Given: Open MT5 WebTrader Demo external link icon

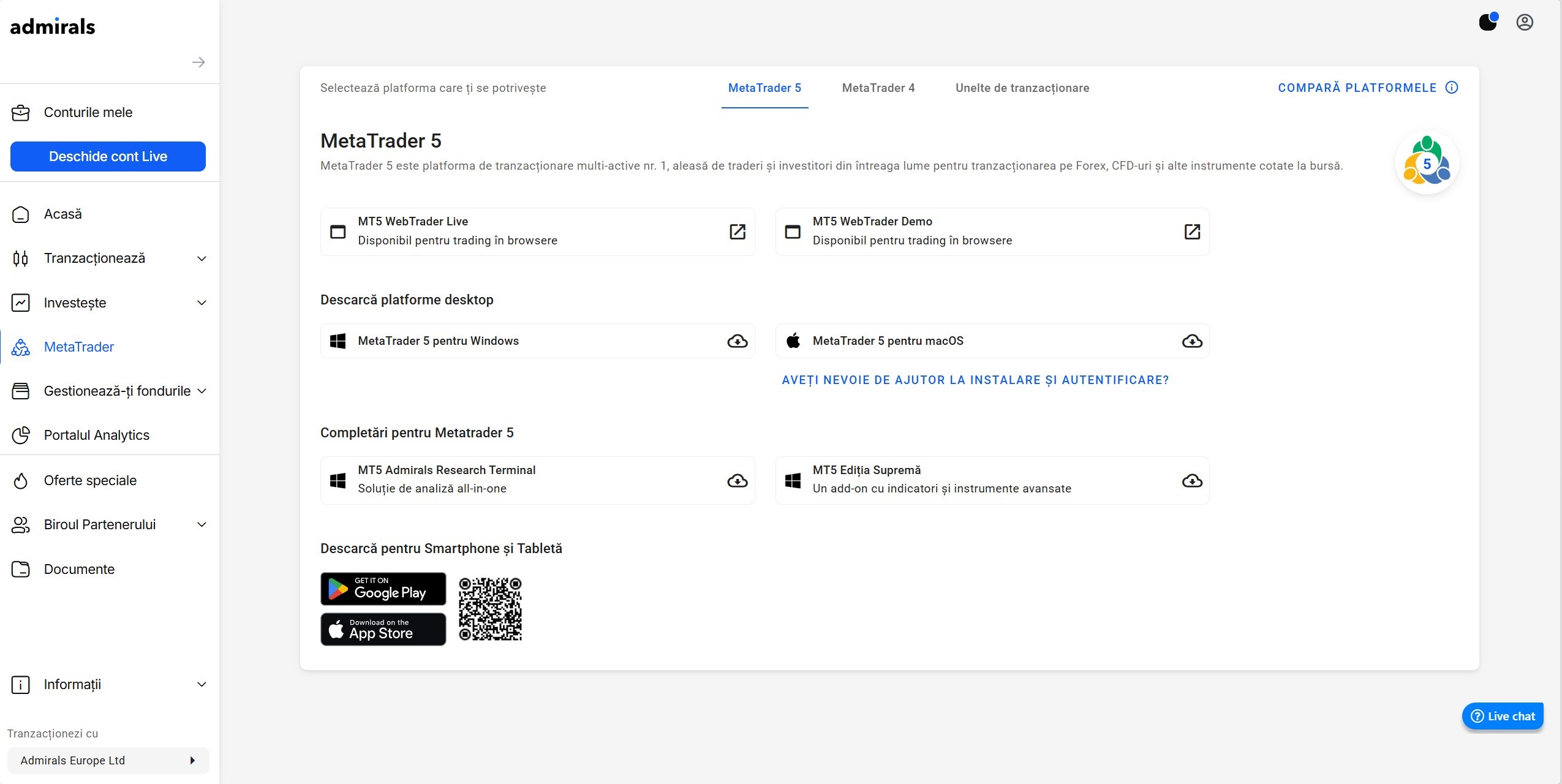Looking at the screenshot, I should pos(1192,232).
